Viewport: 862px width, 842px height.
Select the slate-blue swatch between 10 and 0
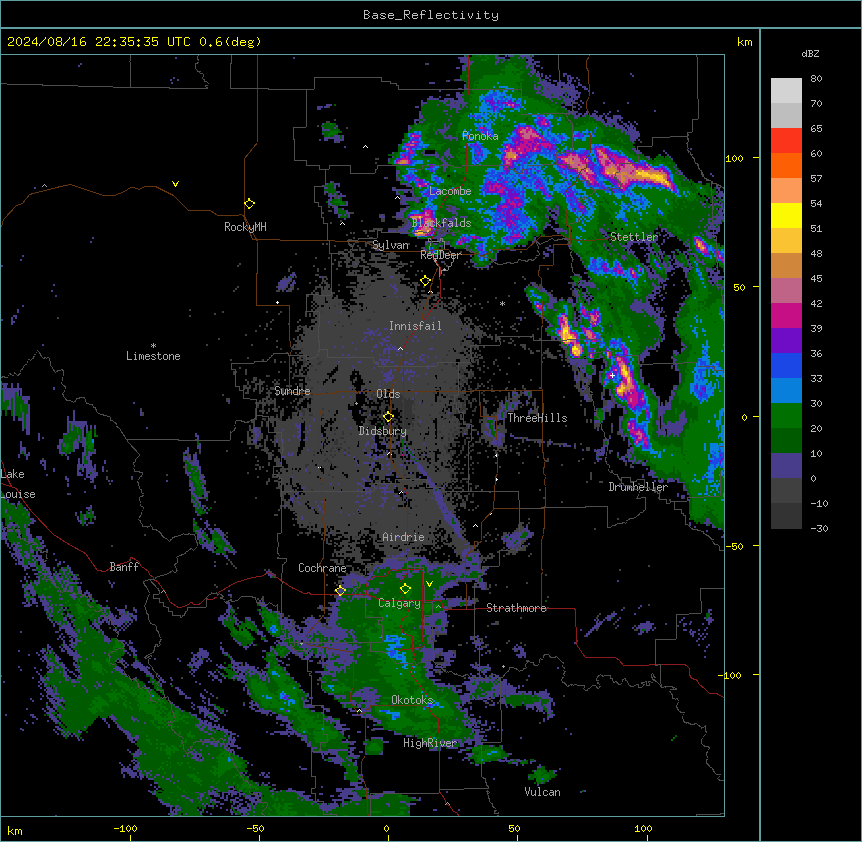point(786,466)
